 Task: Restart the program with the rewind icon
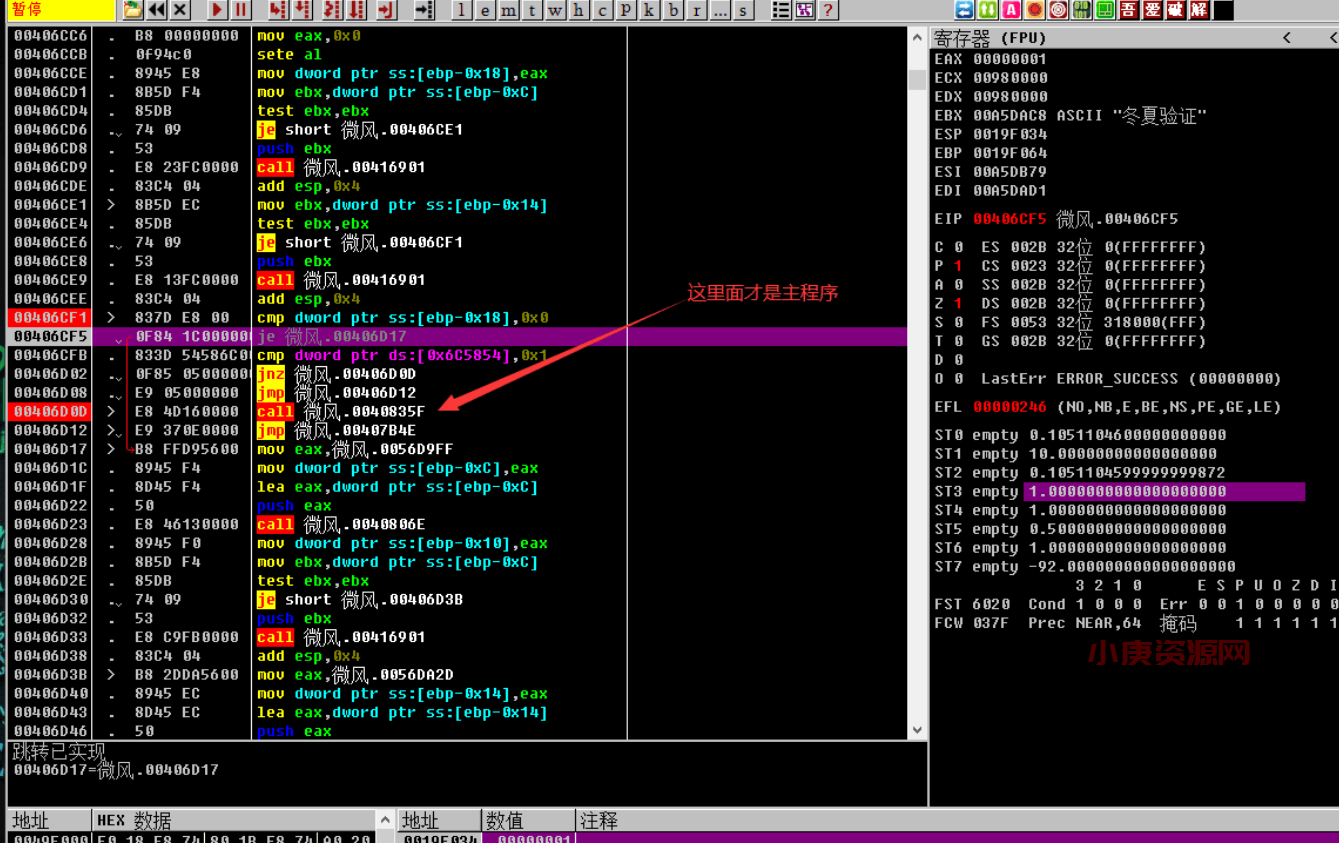pos(156,10)
